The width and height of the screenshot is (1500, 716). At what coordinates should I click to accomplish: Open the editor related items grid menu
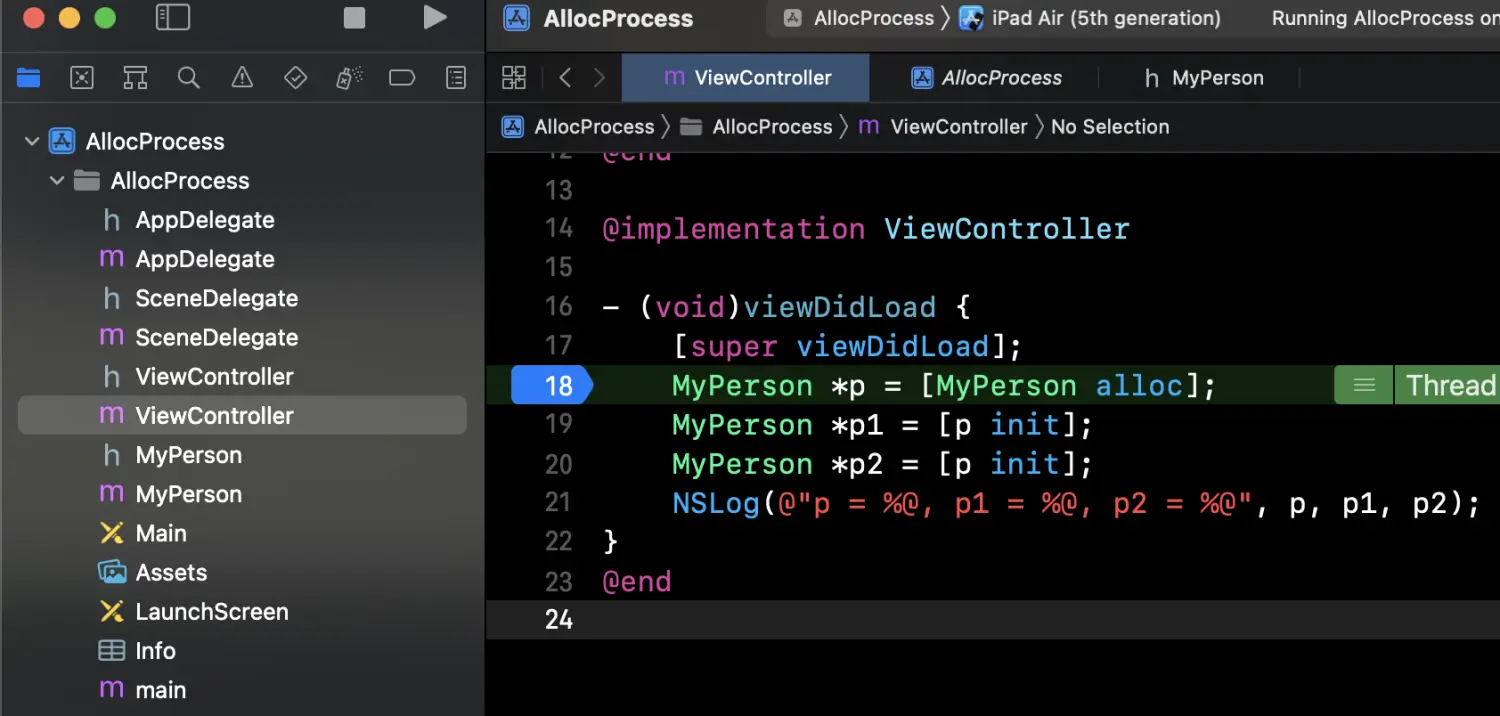click(514, 78)
